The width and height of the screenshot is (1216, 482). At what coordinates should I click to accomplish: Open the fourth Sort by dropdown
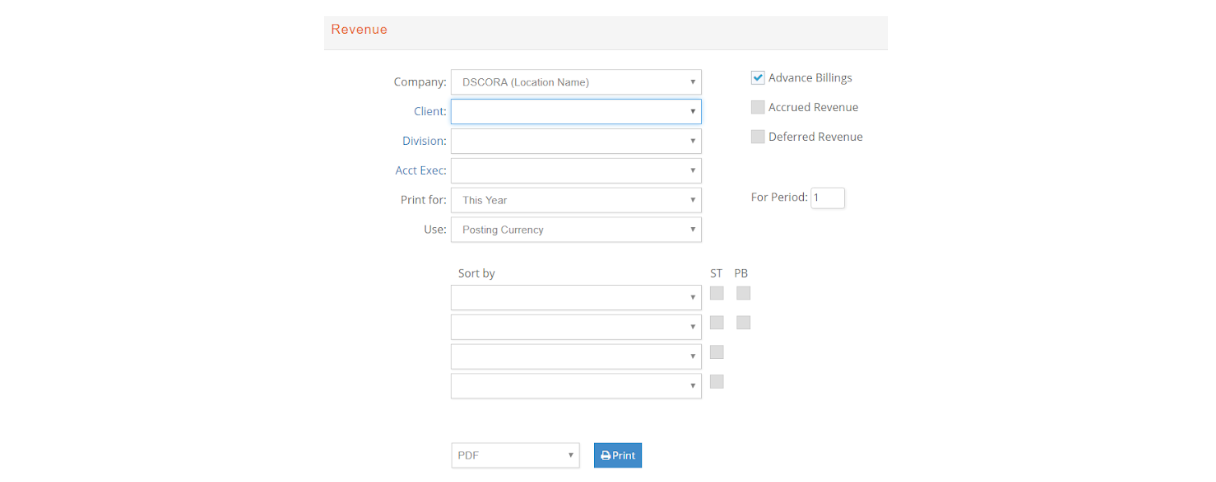tap(576, 386)
